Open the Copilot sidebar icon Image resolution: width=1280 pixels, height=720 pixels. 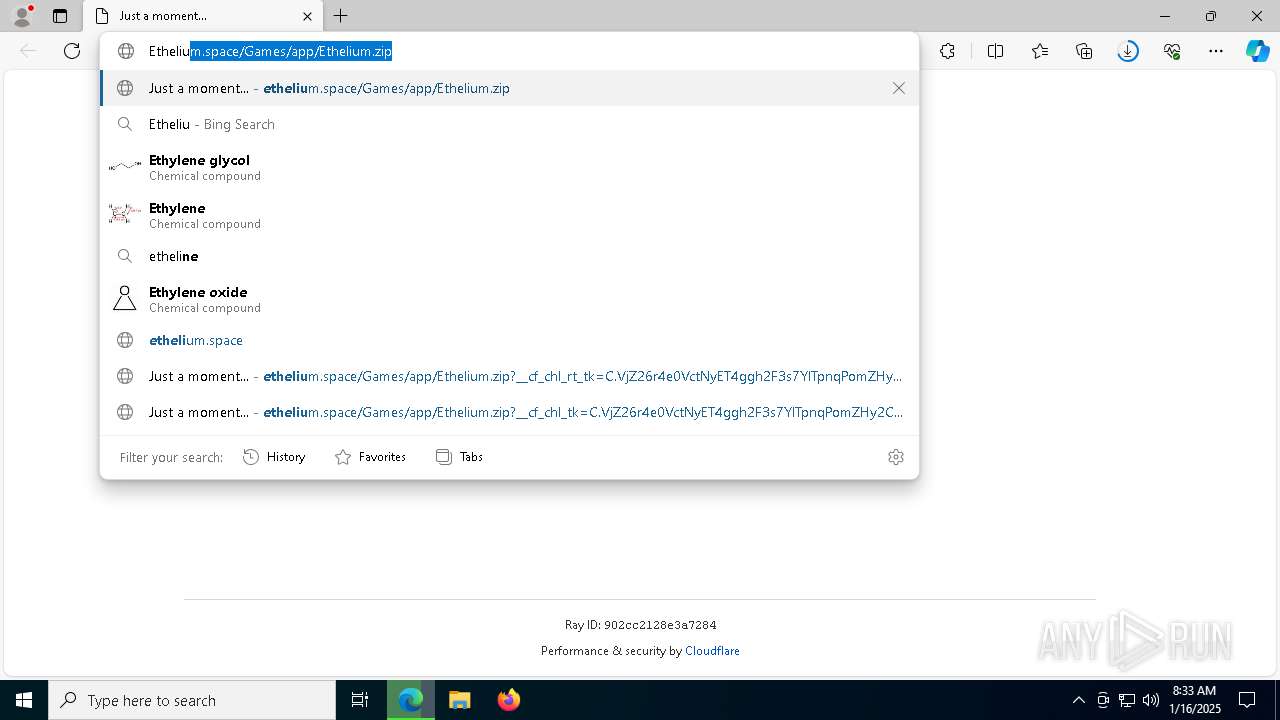(1258, 51)
